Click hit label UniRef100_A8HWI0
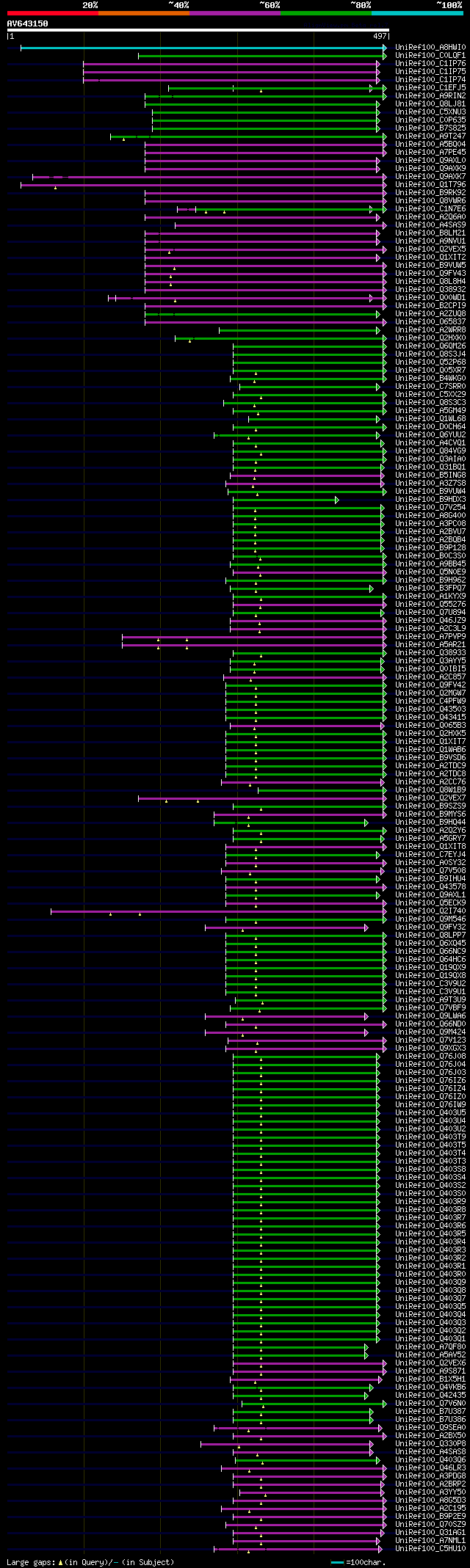Screen dimensions: 470x1568 [x=430, y=48]
